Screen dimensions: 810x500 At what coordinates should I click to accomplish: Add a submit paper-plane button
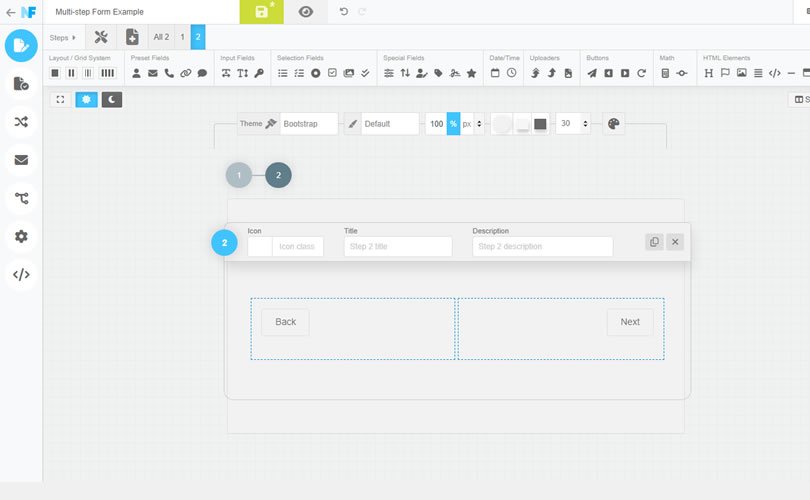coord(592,73)
